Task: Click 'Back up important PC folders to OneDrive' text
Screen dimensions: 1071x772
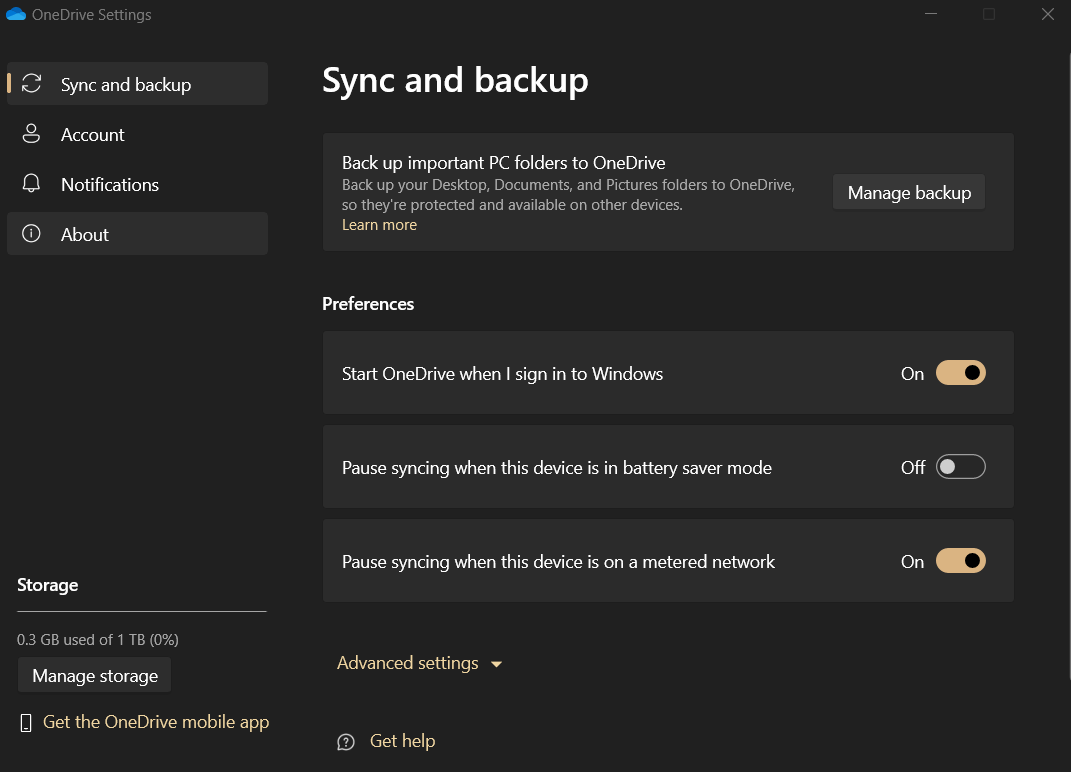Action: 503,163
